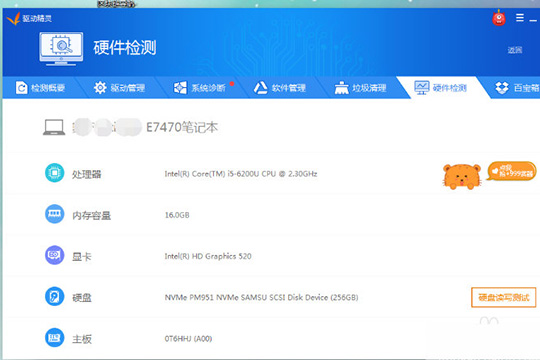Click the 驱动精灵 logo icon
This screenshot has height=360, width=540.
(x=13, y=18)
